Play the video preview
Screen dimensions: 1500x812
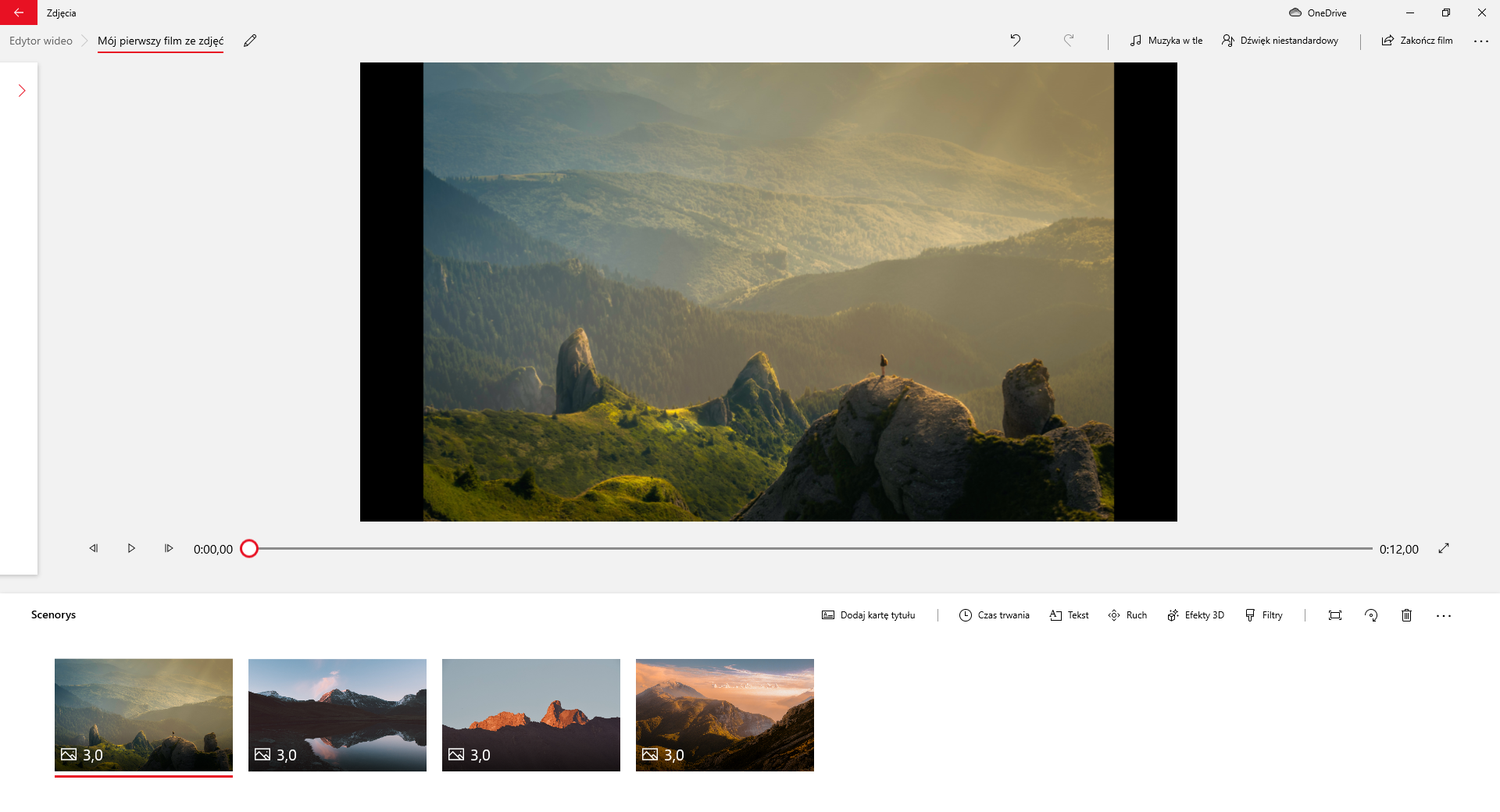point(131,549)
